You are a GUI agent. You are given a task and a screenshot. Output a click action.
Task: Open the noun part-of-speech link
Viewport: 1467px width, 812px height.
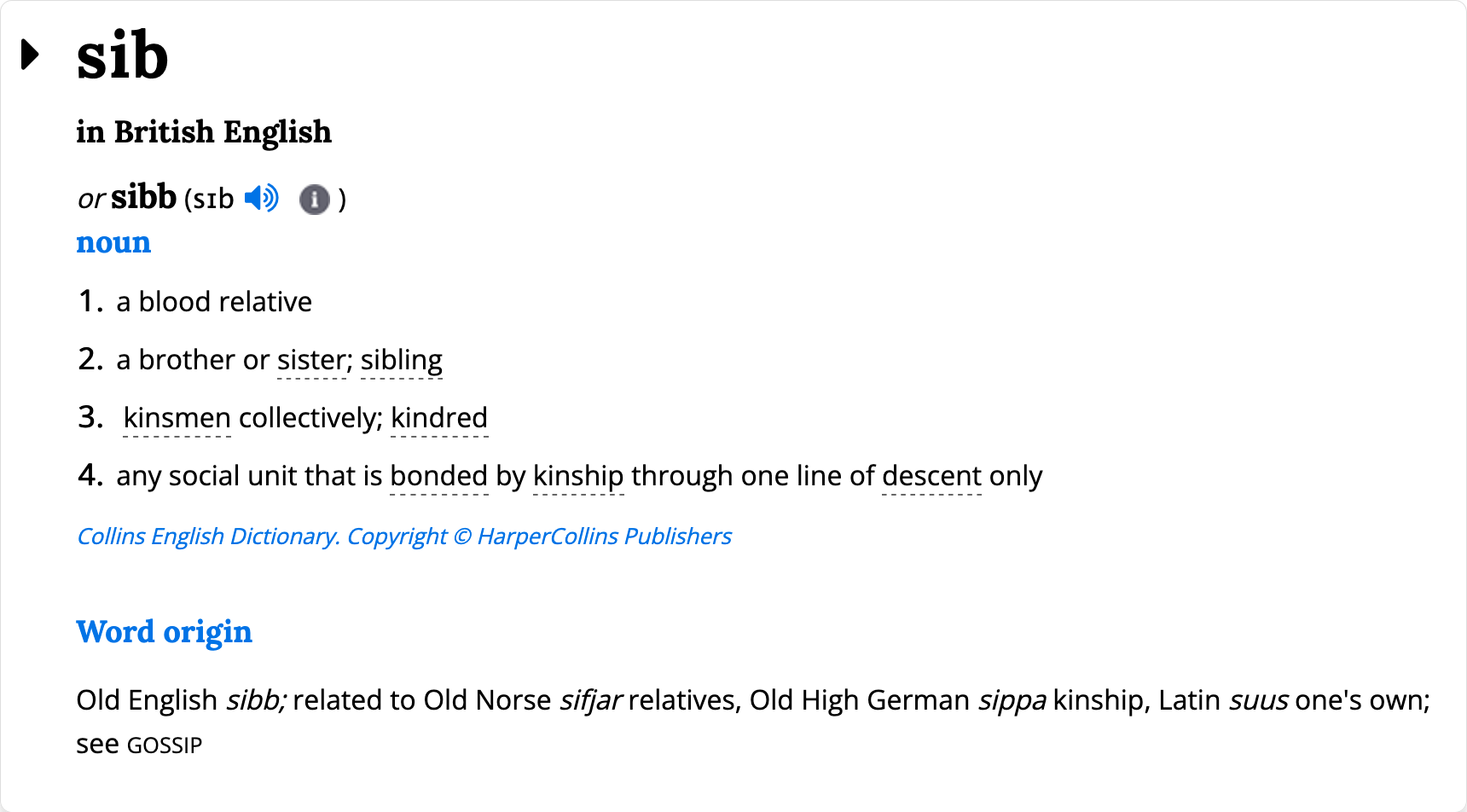point(113,242)
